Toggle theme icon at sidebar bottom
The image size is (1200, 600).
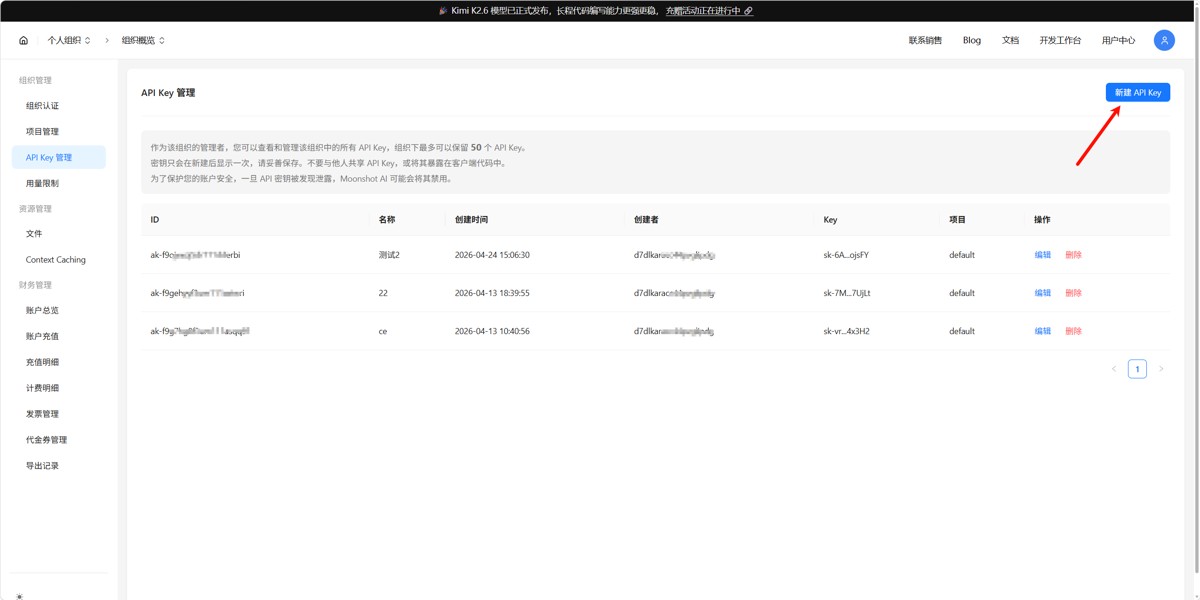(x=19, y=596)
